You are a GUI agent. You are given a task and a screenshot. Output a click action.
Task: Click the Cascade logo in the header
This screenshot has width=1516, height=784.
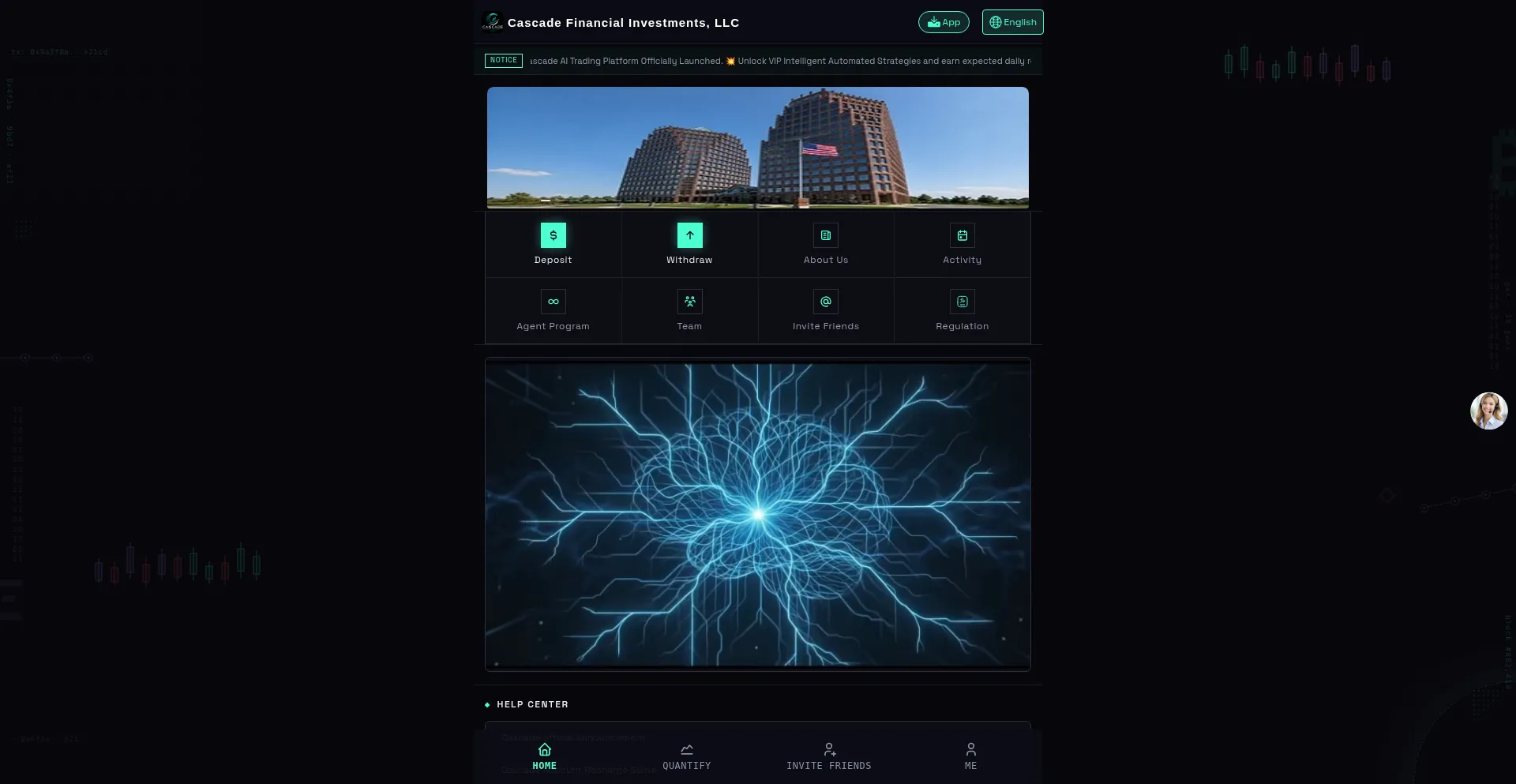[493, 22]
